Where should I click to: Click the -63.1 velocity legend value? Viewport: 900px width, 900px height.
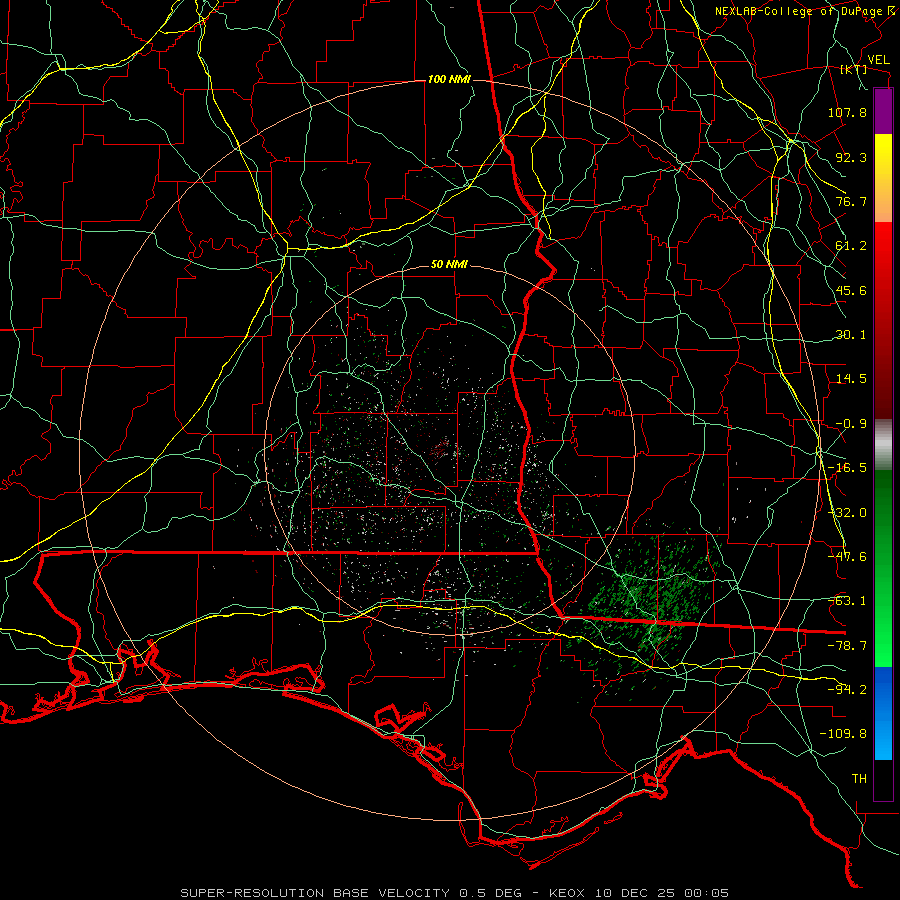[847, 601]
